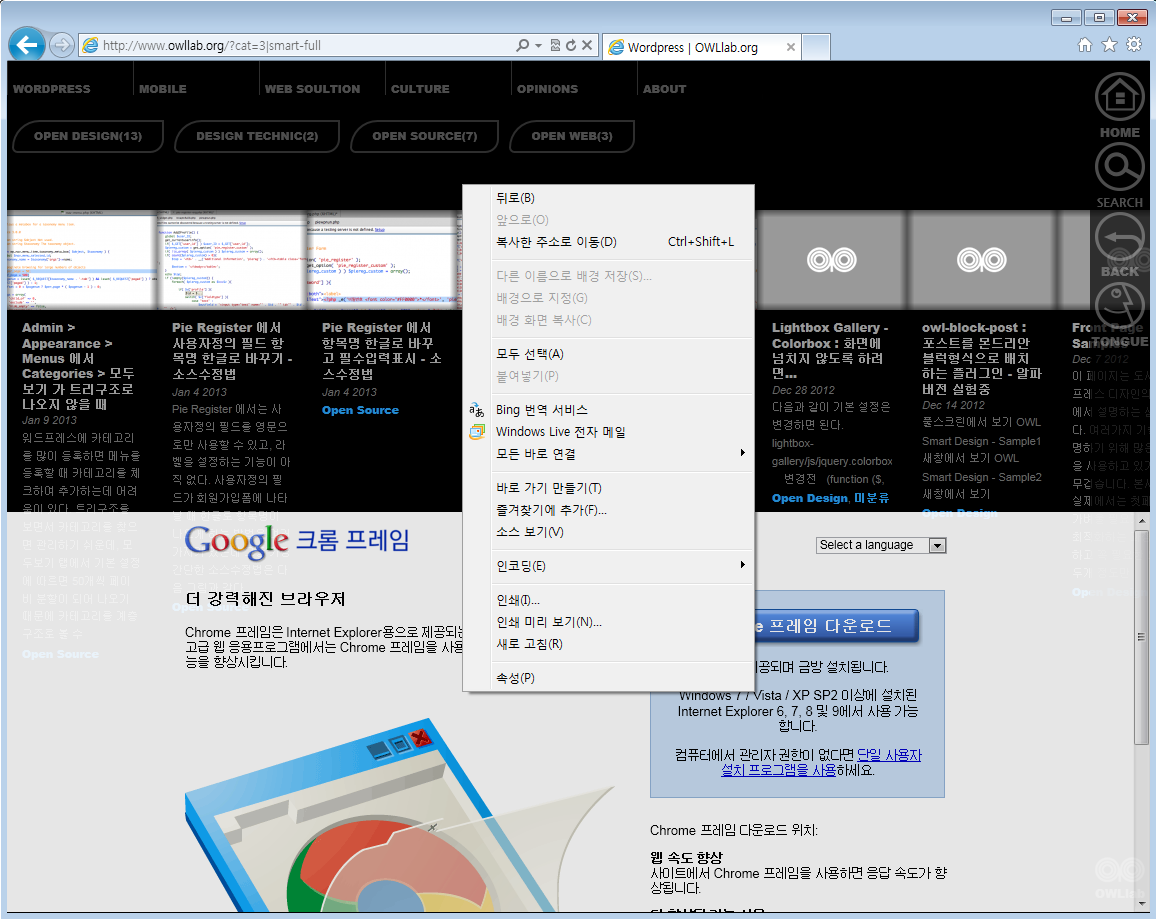This screenshot has width=1156, height=919.
Task: Expand the 인코딩(E) submenu
Action: click(742, 566)
